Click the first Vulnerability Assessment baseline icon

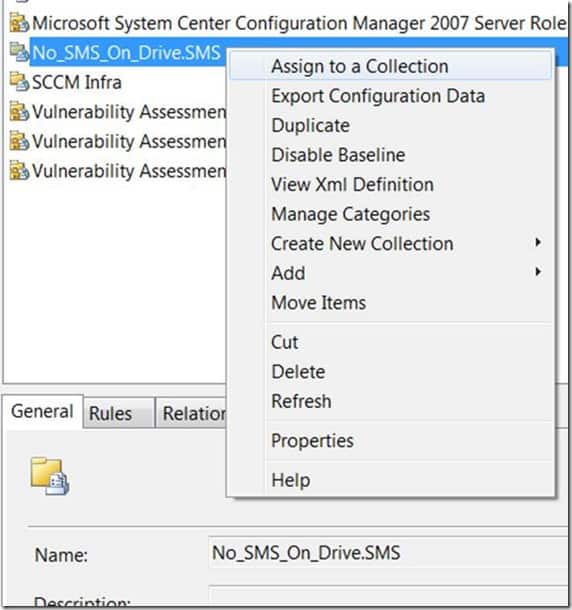click(19, 111)
